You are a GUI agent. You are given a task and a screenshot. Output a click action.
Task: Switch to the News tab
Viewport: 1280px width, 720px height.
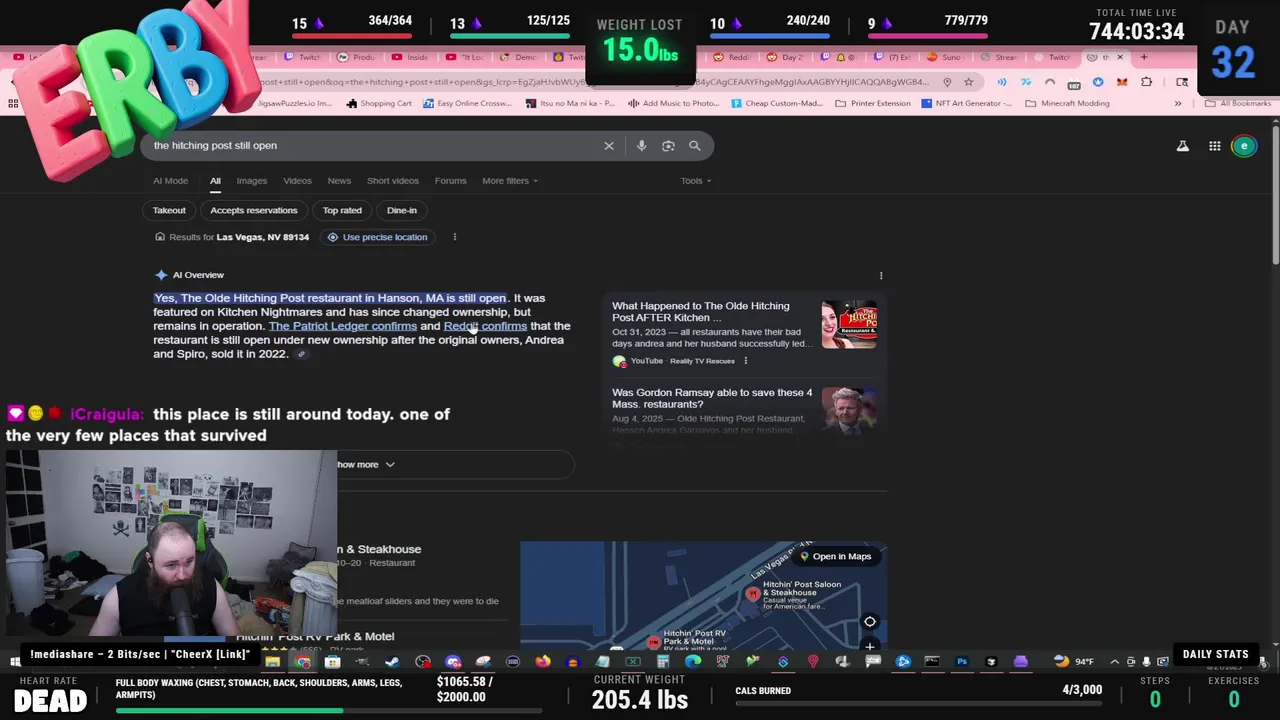pyautogui.click(x=339, y=181)
